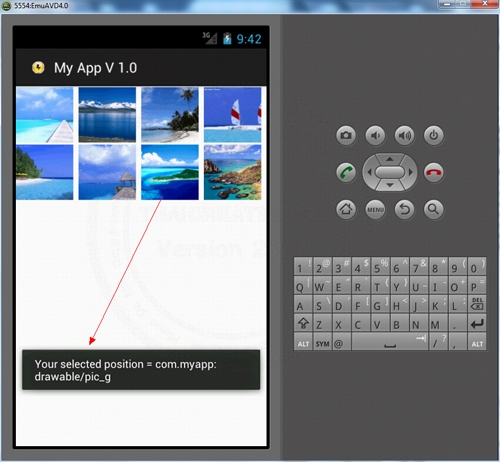Click the emulator Search button
The height and width of the screenshot is (462, 500).
[x=433, y=209]
